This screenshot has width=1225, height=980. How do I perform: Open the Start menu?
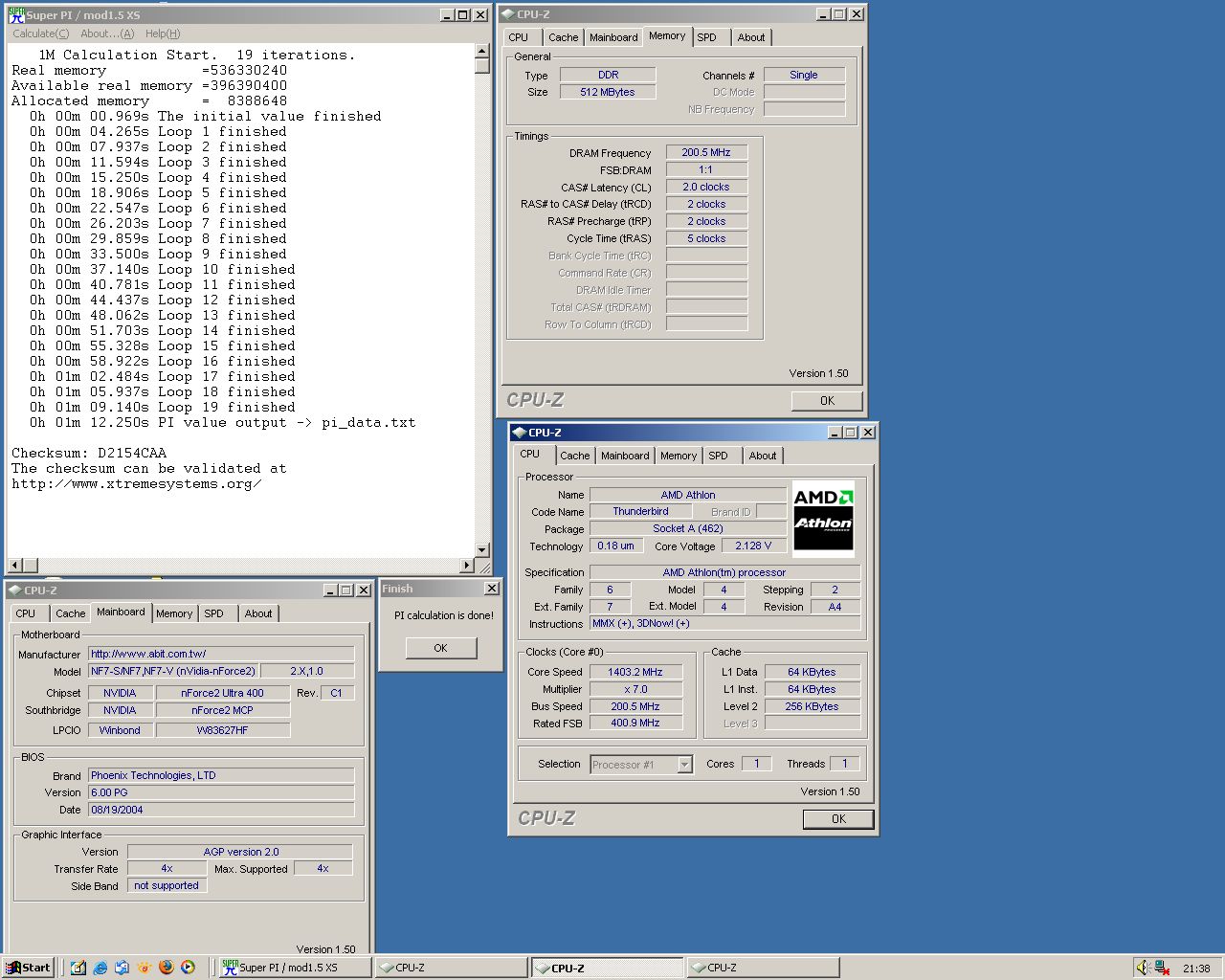(28, 968)
